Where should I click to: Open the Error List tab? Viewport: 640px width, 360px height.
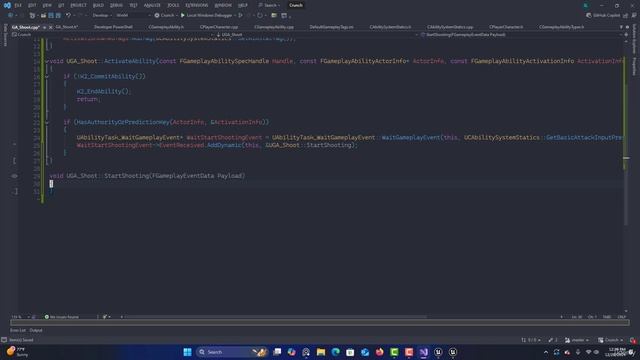pyautogui.click(x=18, y=330)
